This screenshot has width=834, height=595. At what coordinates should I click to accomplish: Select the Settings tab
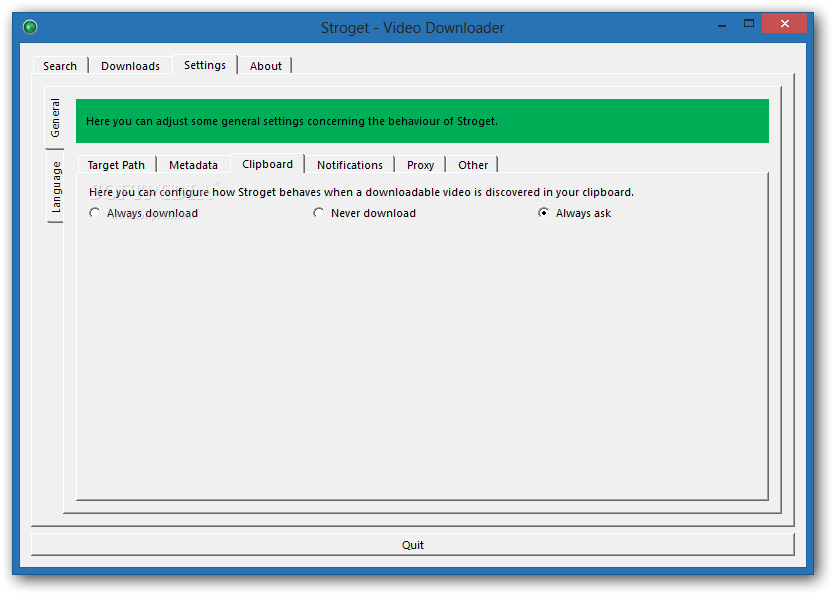point(205,65)
